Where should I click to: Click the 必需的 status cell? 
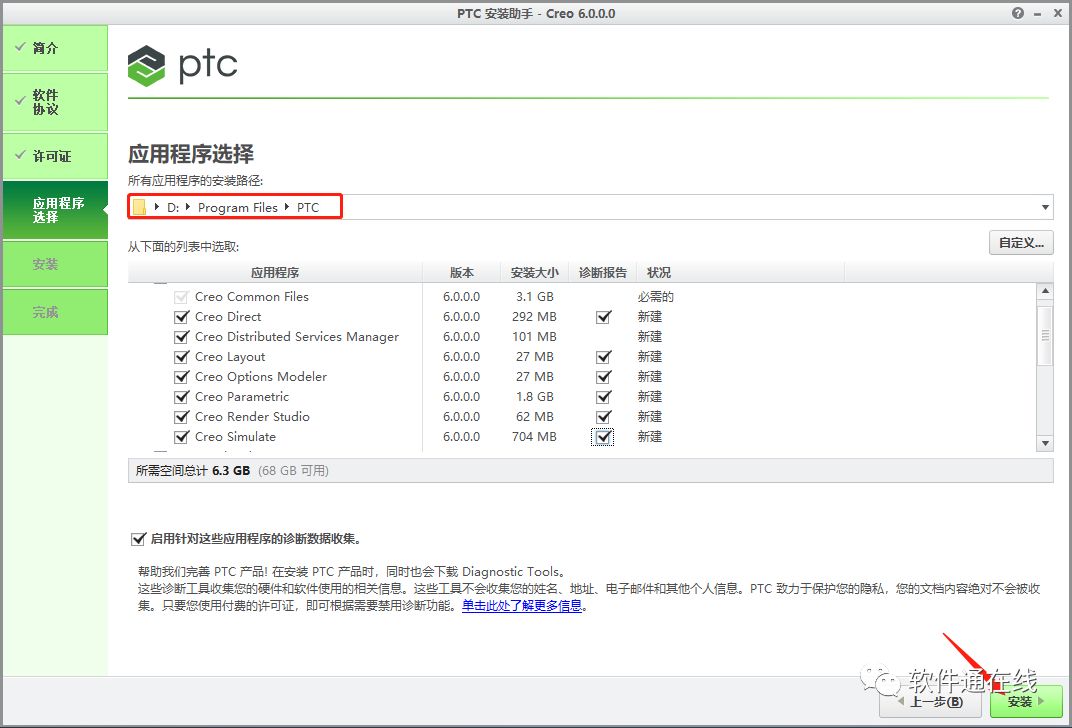point(656,297)
